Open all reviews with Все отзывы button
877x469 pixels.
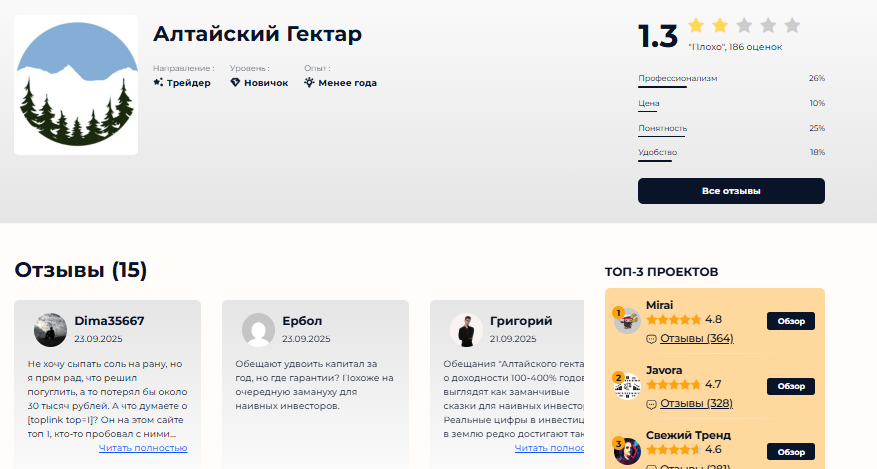[x=731, y=191]
